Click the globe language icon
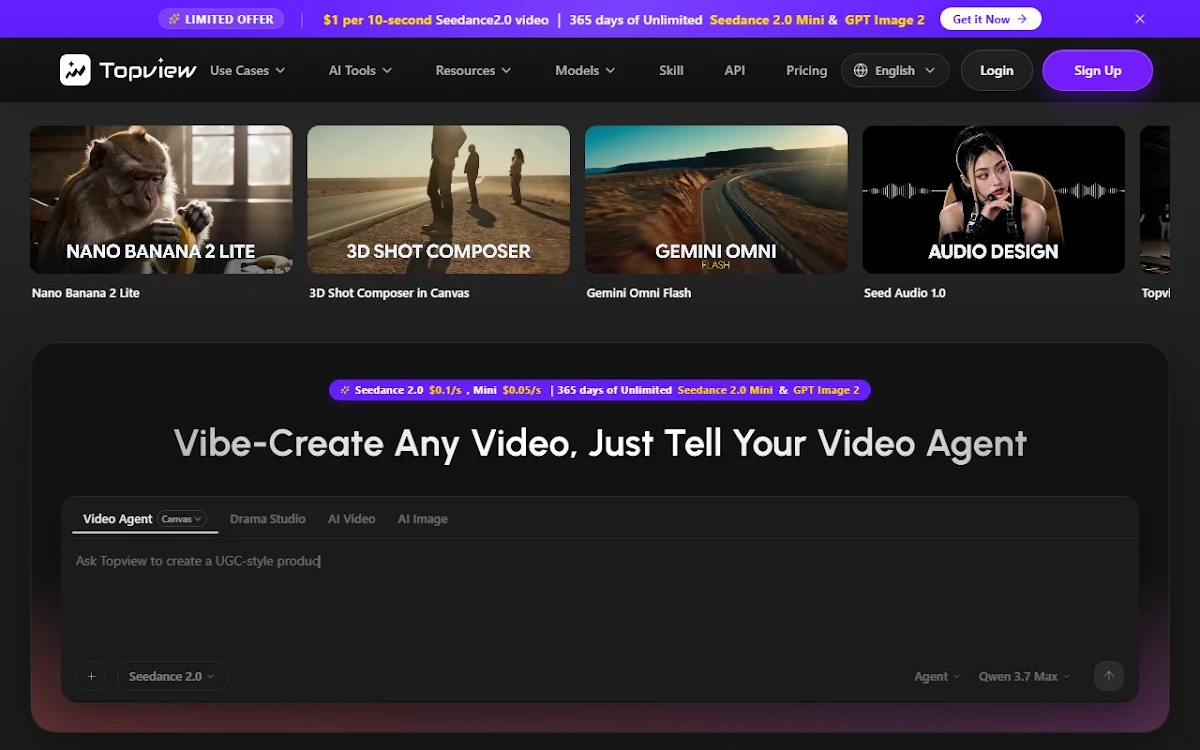Image resolution: width=1200 pixels, height=750 pixels. [861, 70]
